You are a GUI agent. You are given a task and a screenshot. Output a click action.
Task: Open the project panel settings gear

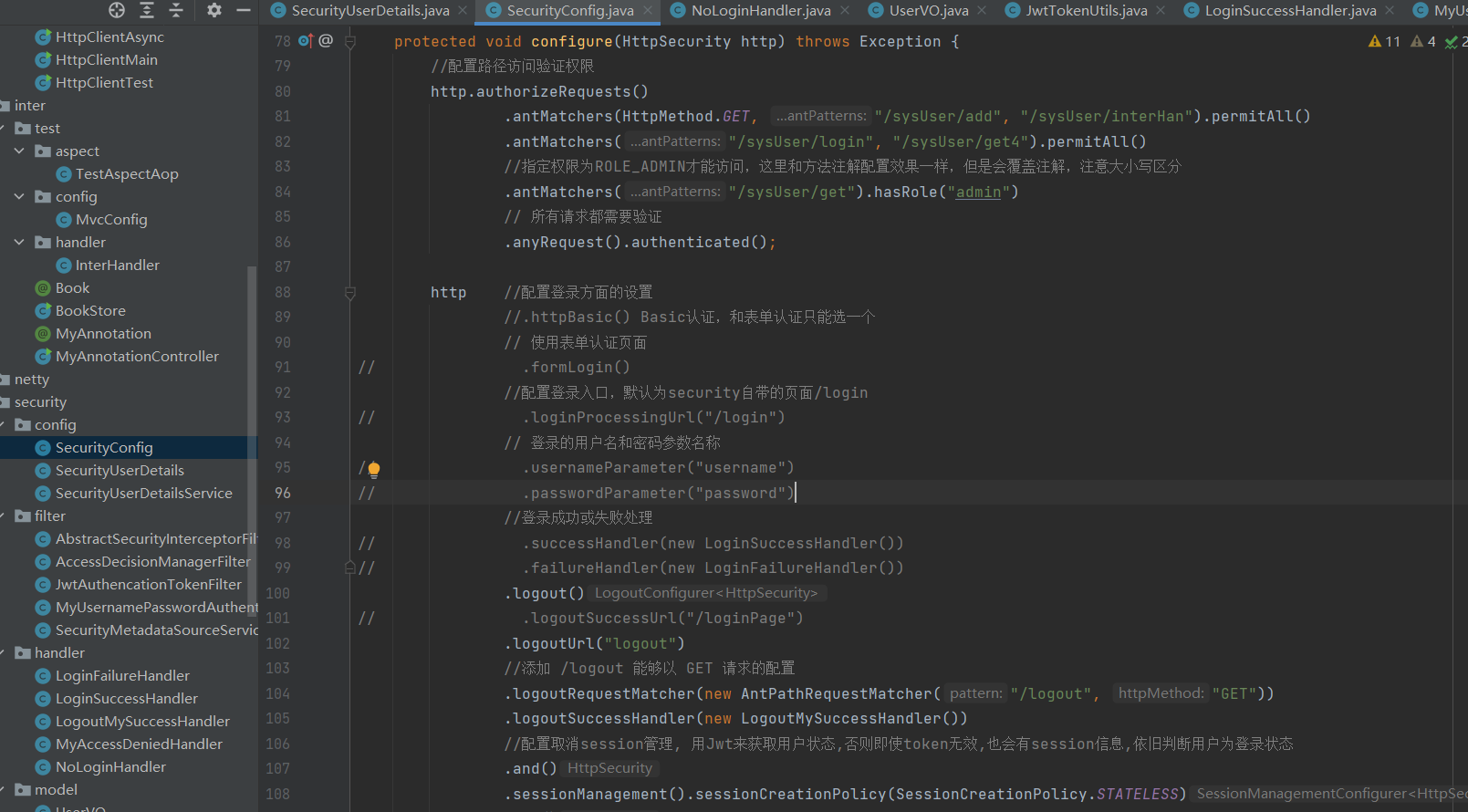coord(214,10)
